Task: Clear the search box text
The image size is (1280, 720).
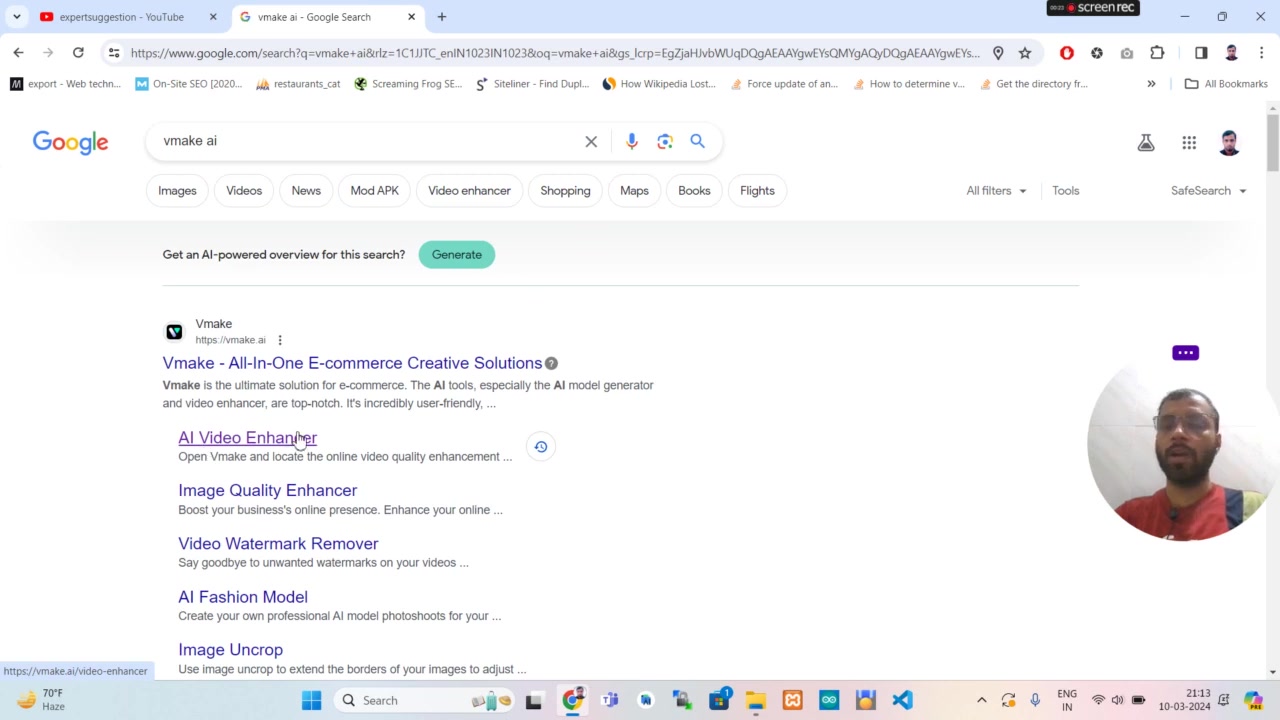Action: click(591, 142)
